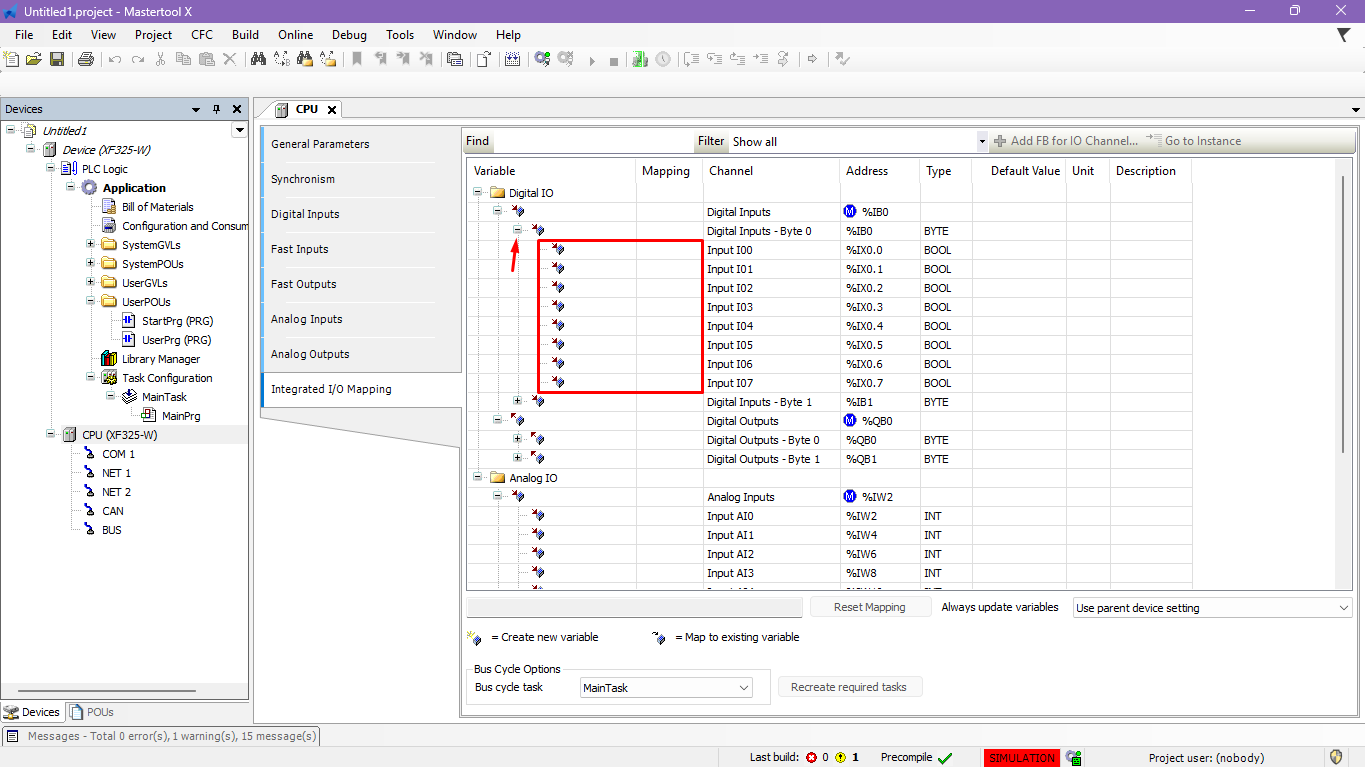Viewport: 1365px width, 767px height.
Task: Click the Open project folder icon
Action: (34, 59)
